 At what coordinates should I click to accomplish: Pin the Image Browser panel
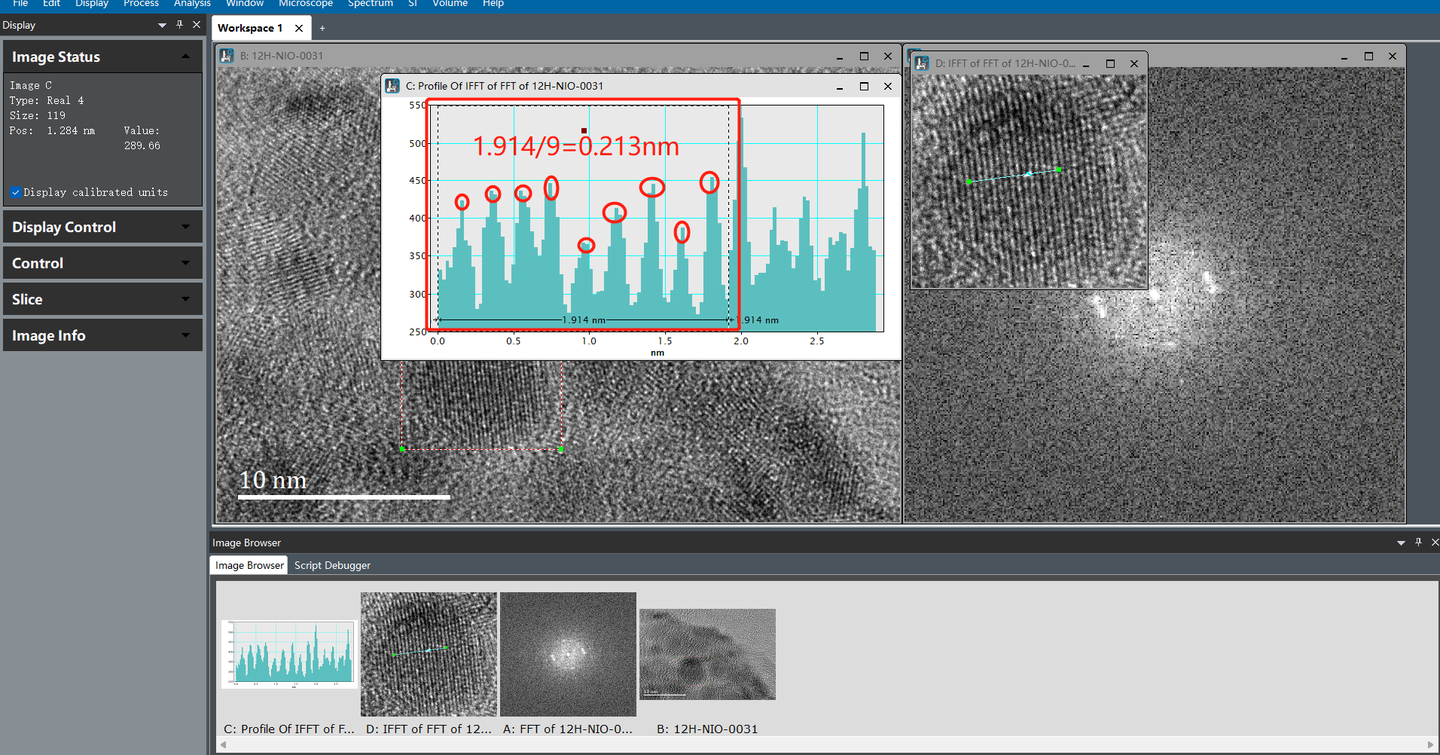point(1419,542)
